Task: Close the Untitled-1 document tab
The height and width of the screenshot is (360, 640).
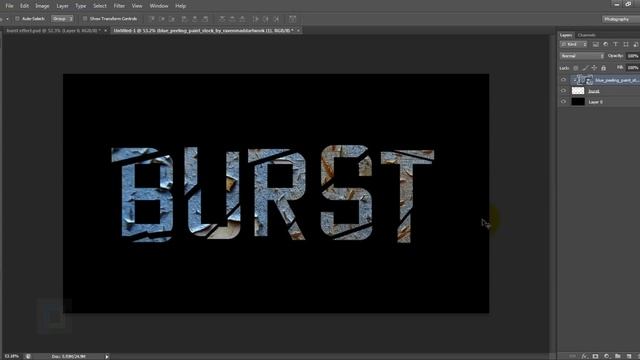Action: click(298, 31)
